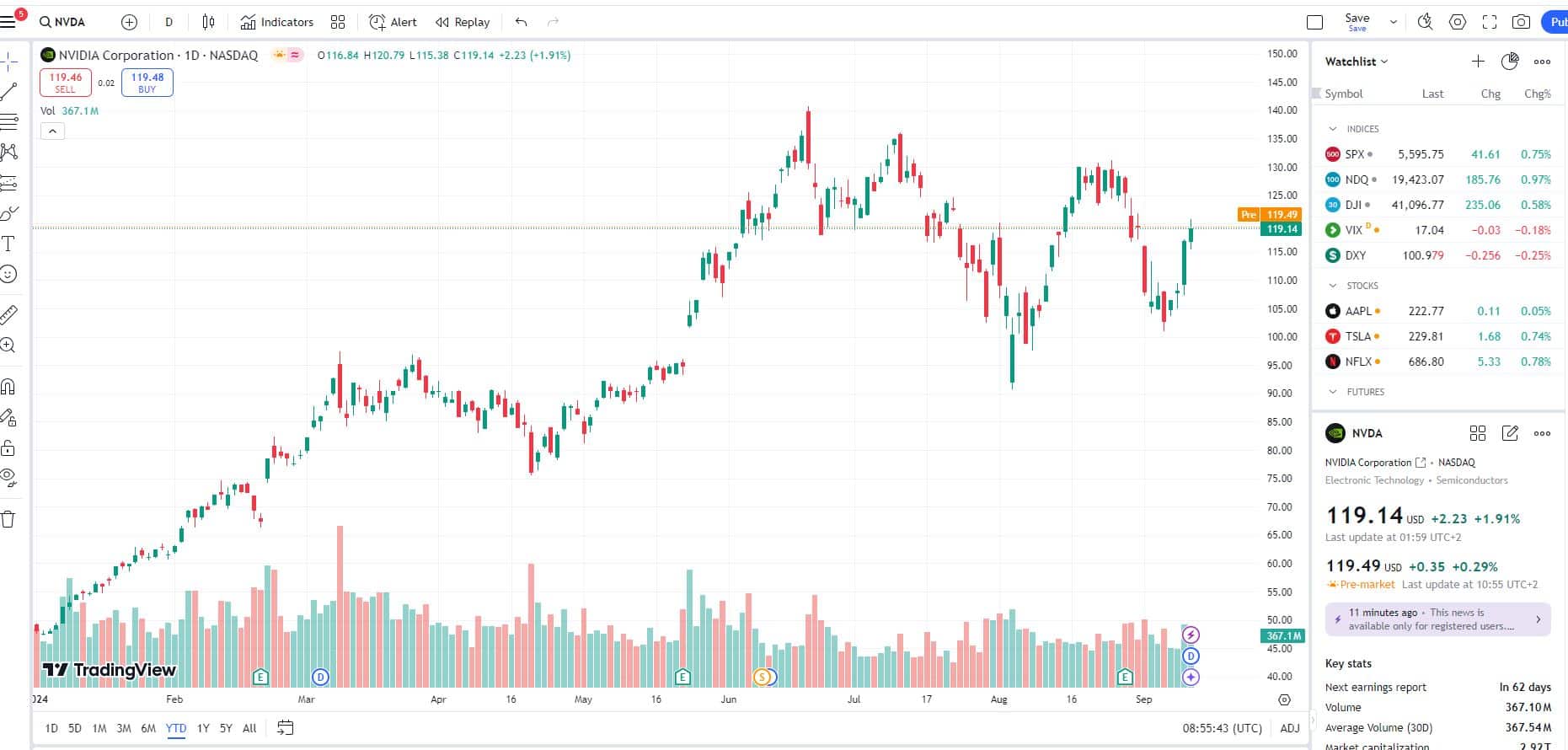Viewport: 1568px width, 750px height.
Task: Open chart settings hexagon icon
Action: pyautogui.click(x=1458, y=22)
